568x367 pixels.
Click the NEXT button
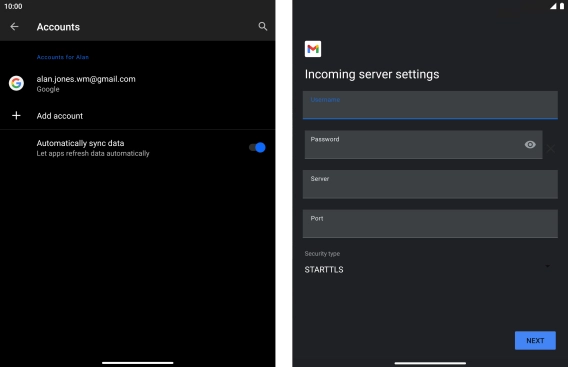(x=535, y=341)
